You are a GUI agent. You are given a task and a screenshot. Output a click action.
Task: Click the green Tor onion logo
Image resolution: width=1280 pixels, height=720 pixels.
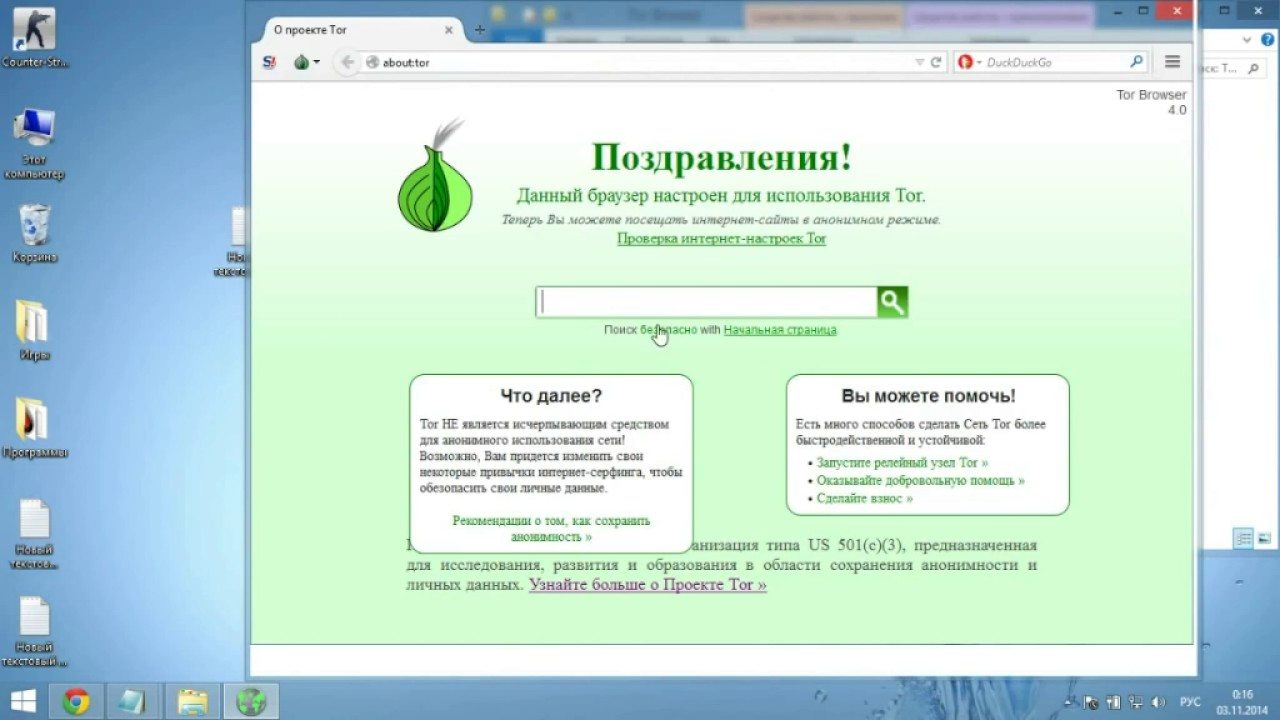pyautogui.click(x=434, y=177)
